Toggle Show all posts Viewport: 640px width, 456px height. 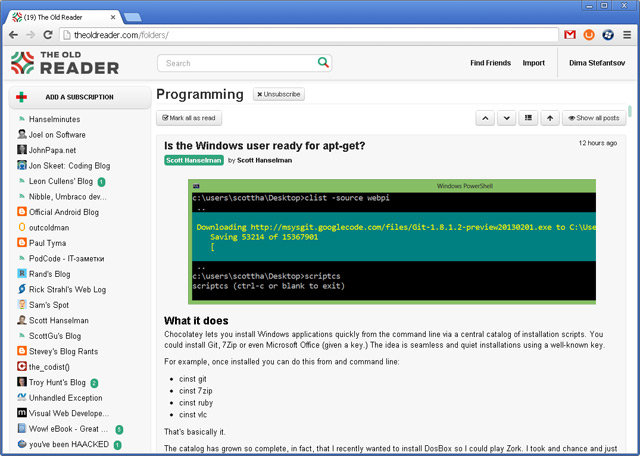point(594,118)
